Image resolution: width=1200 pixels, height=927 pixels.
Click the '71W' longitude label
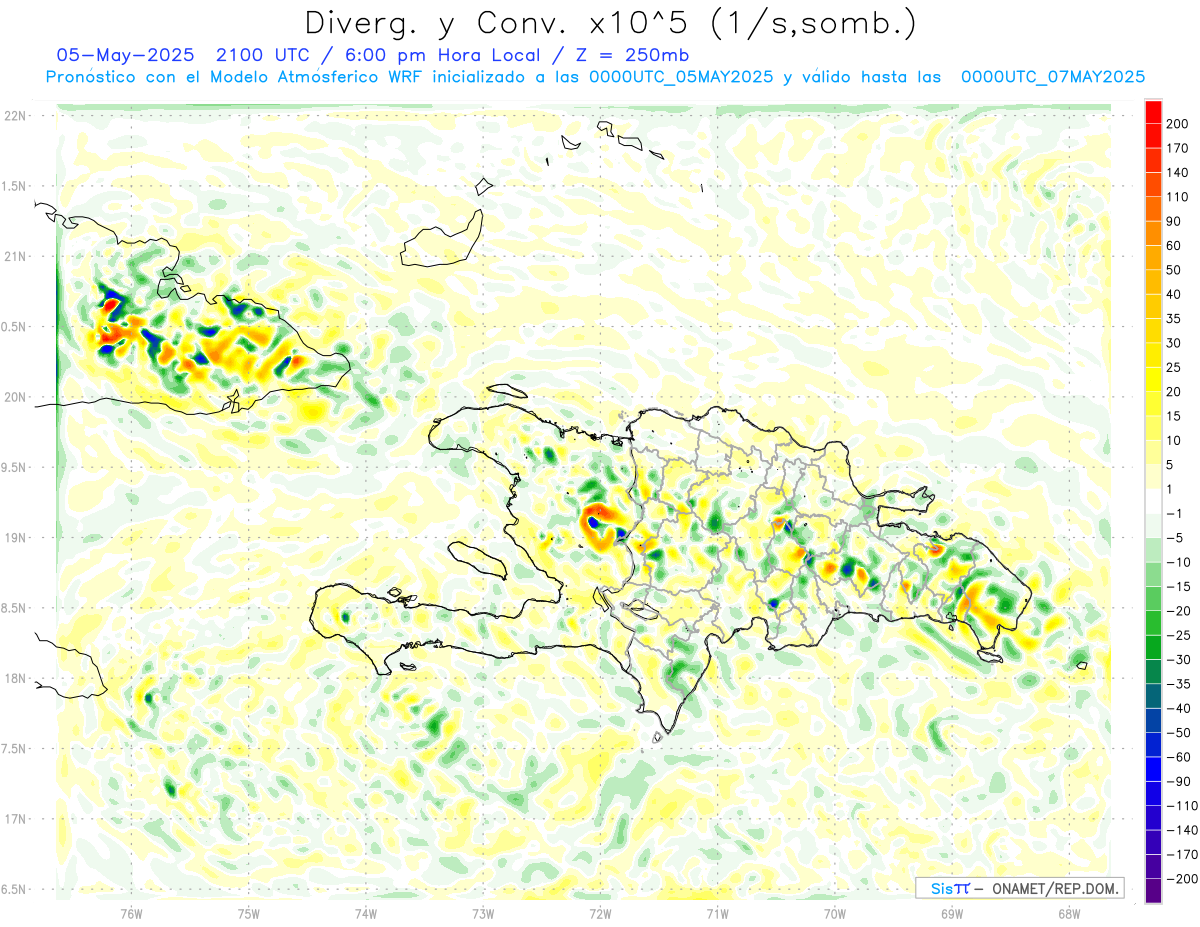tap(717, 914)
